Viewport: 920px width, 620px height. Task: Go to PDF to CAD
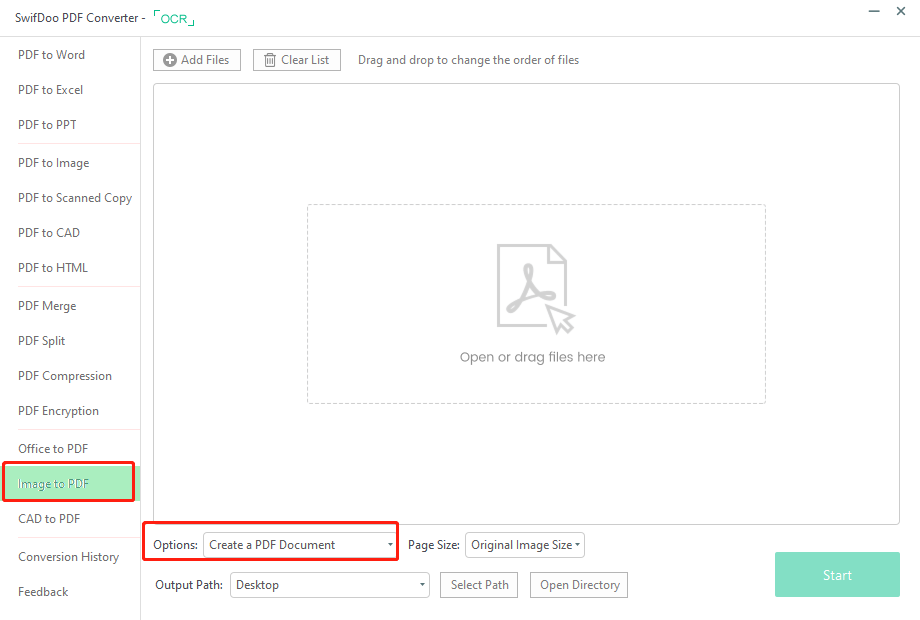pyautogui.click(x=49, y=232)
